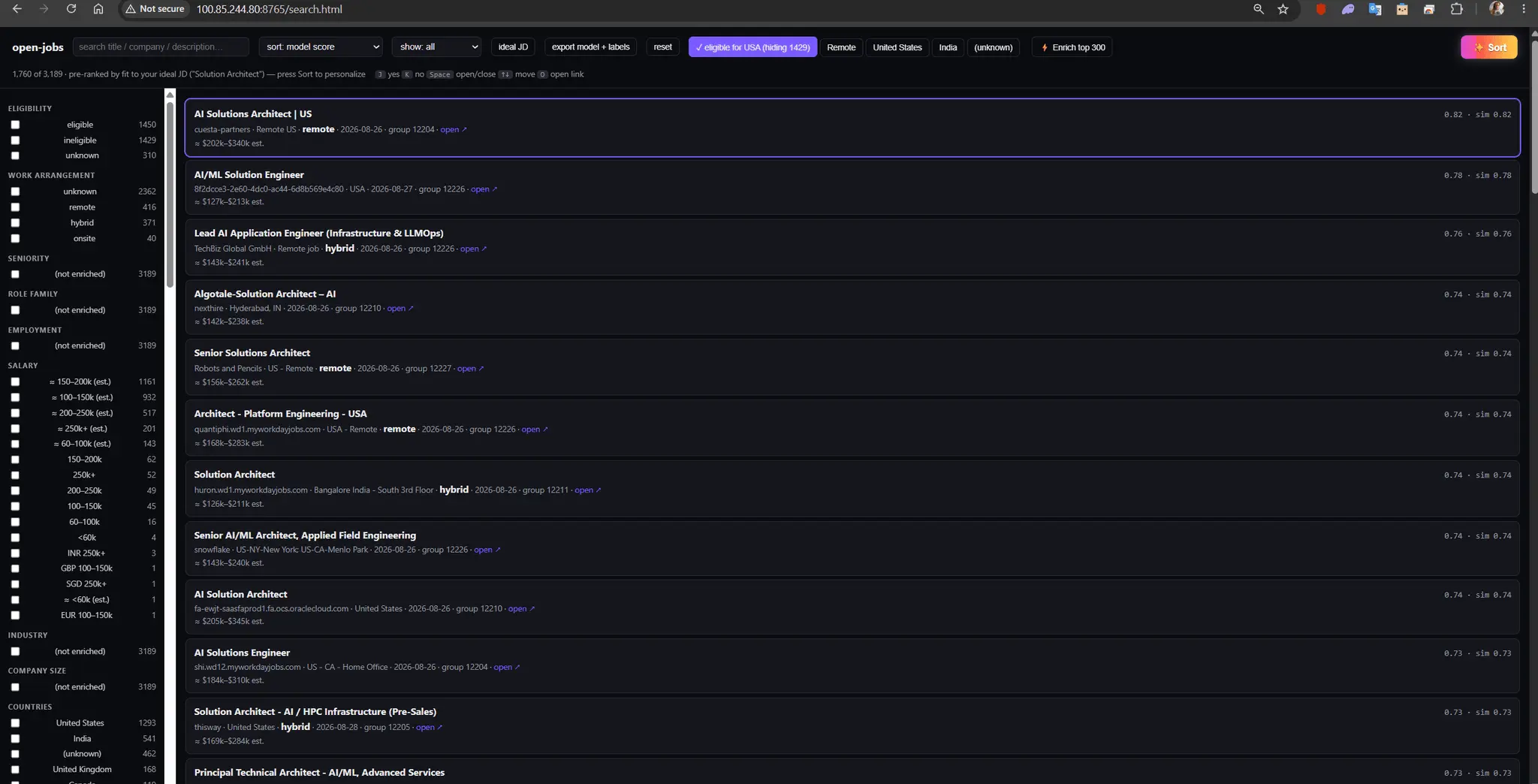The width and height of the screenshot is (1538, 784).
Task: Check the GBP 100–150k salary filter
Action: pos(15,568)
